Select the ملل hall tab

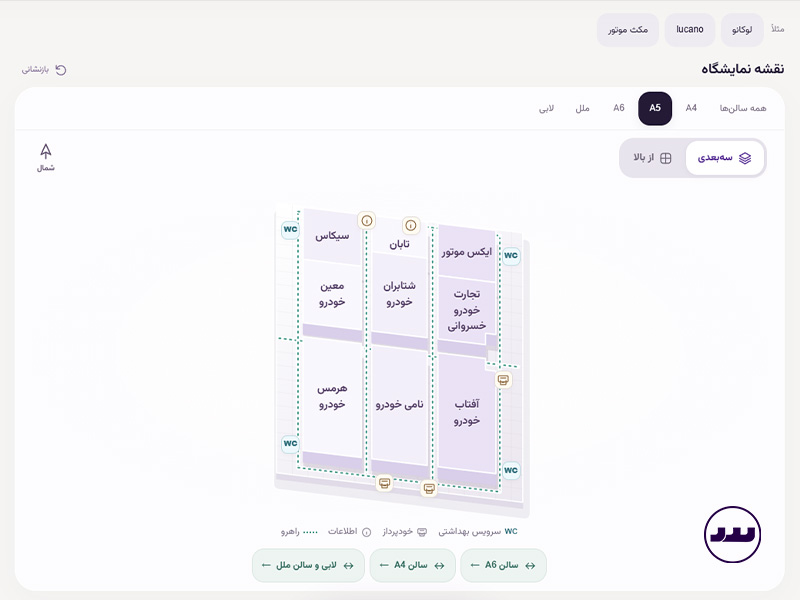(x=583, y=108)
